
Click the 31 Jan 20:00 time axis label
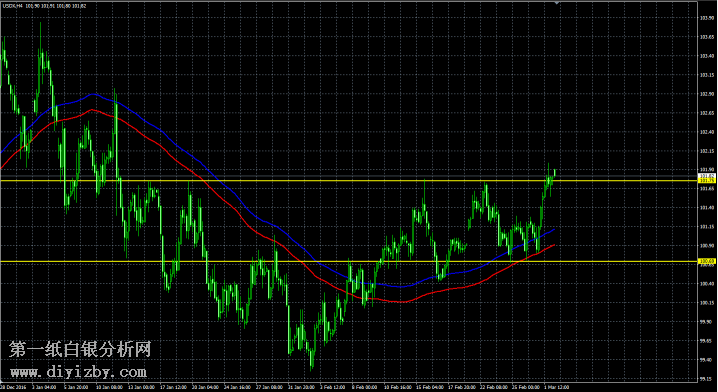(x=301, y=387)
